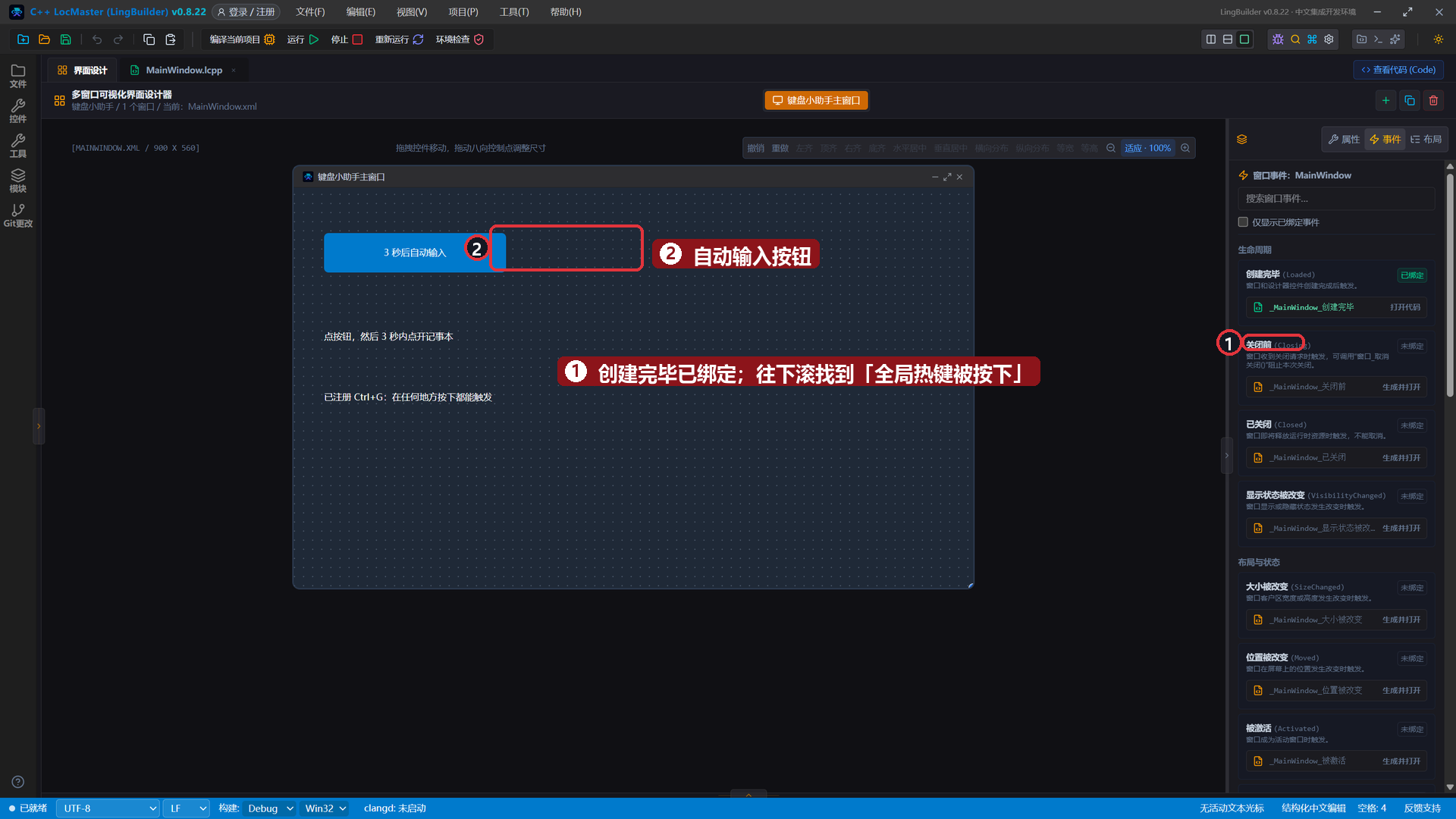The image size is (1456, 819).
Task: Save using the green floppy icon
Action: (66, 39)
